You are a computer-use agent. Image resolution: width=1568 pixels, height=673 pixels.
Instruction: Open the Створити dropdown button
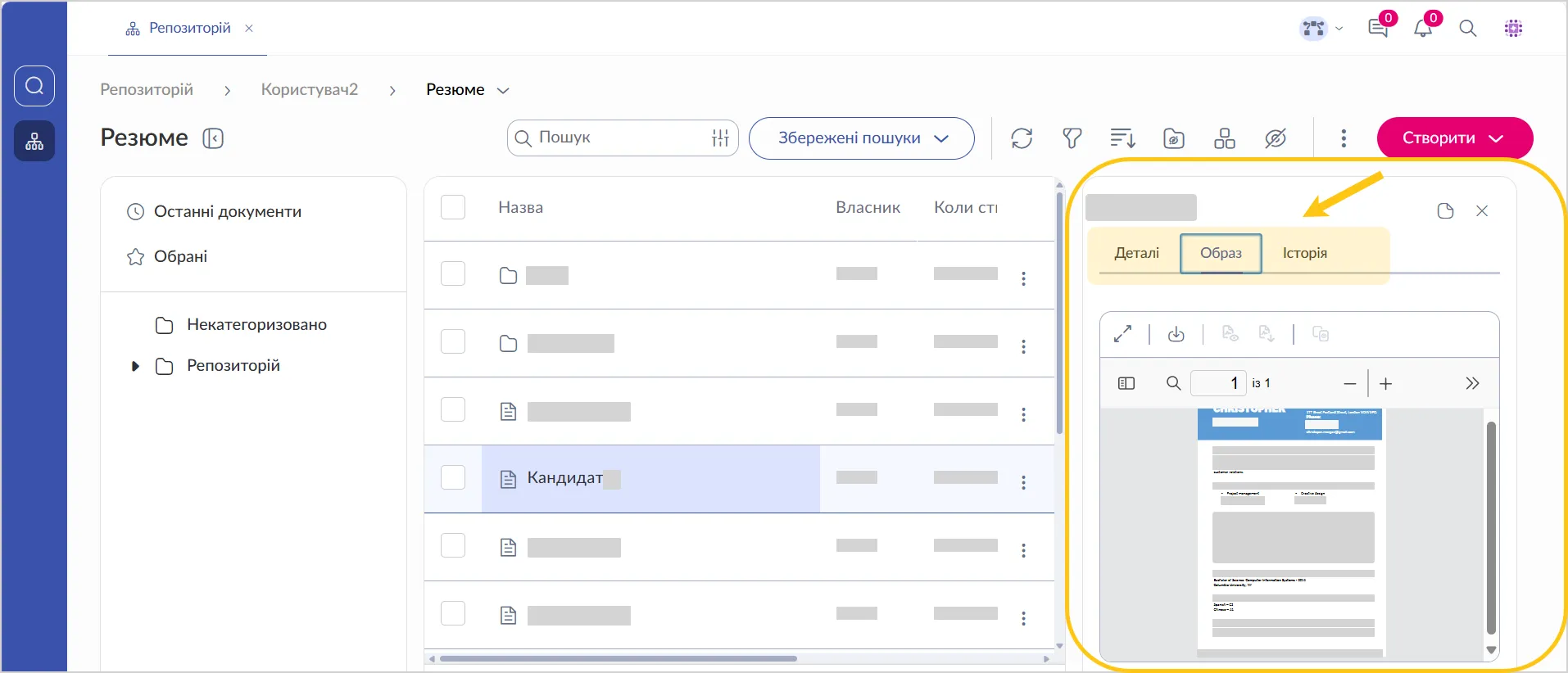[1454, 138]
